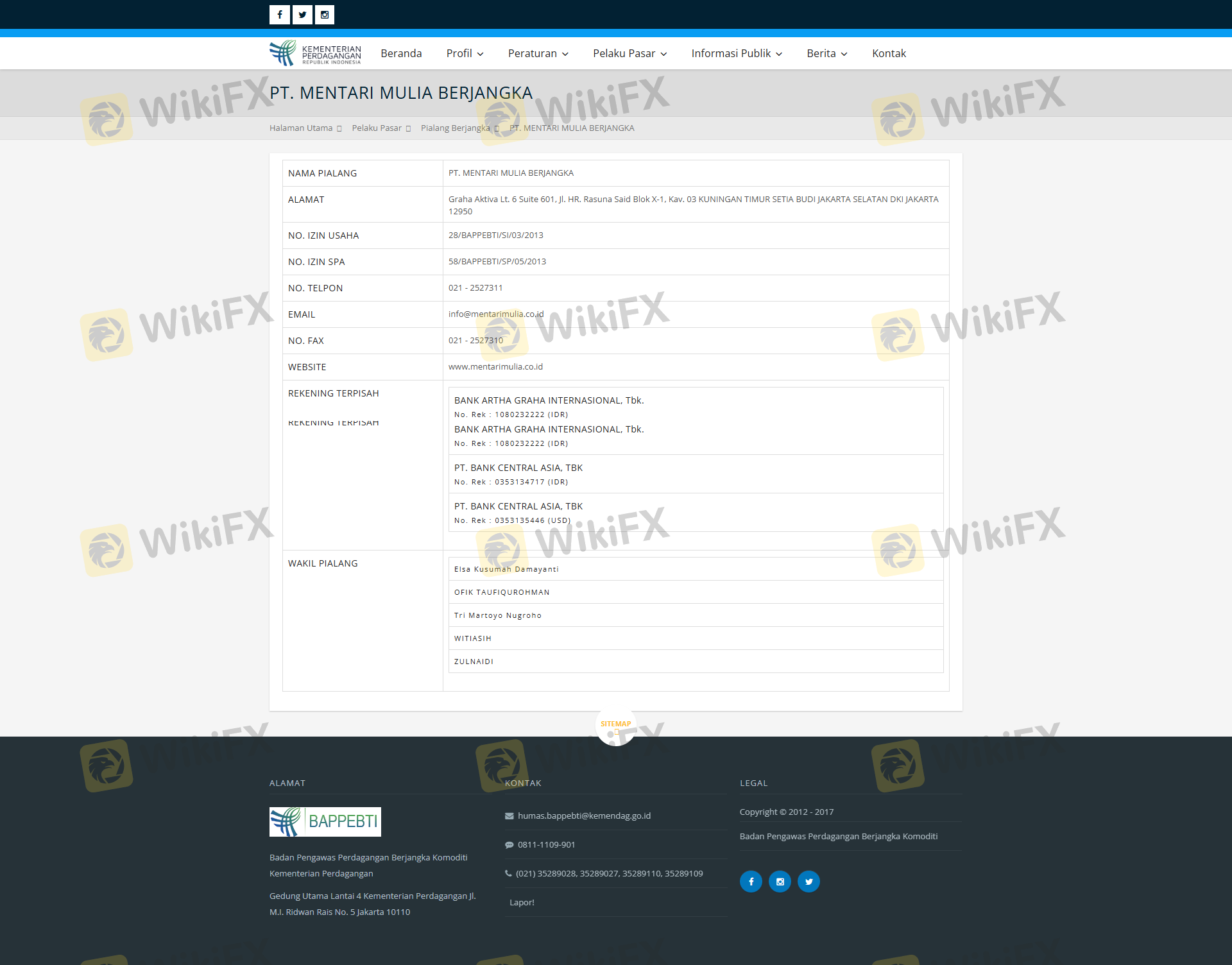
Task: Click the Kementerian Perdagangan logo
Action: tap(315, 53)
